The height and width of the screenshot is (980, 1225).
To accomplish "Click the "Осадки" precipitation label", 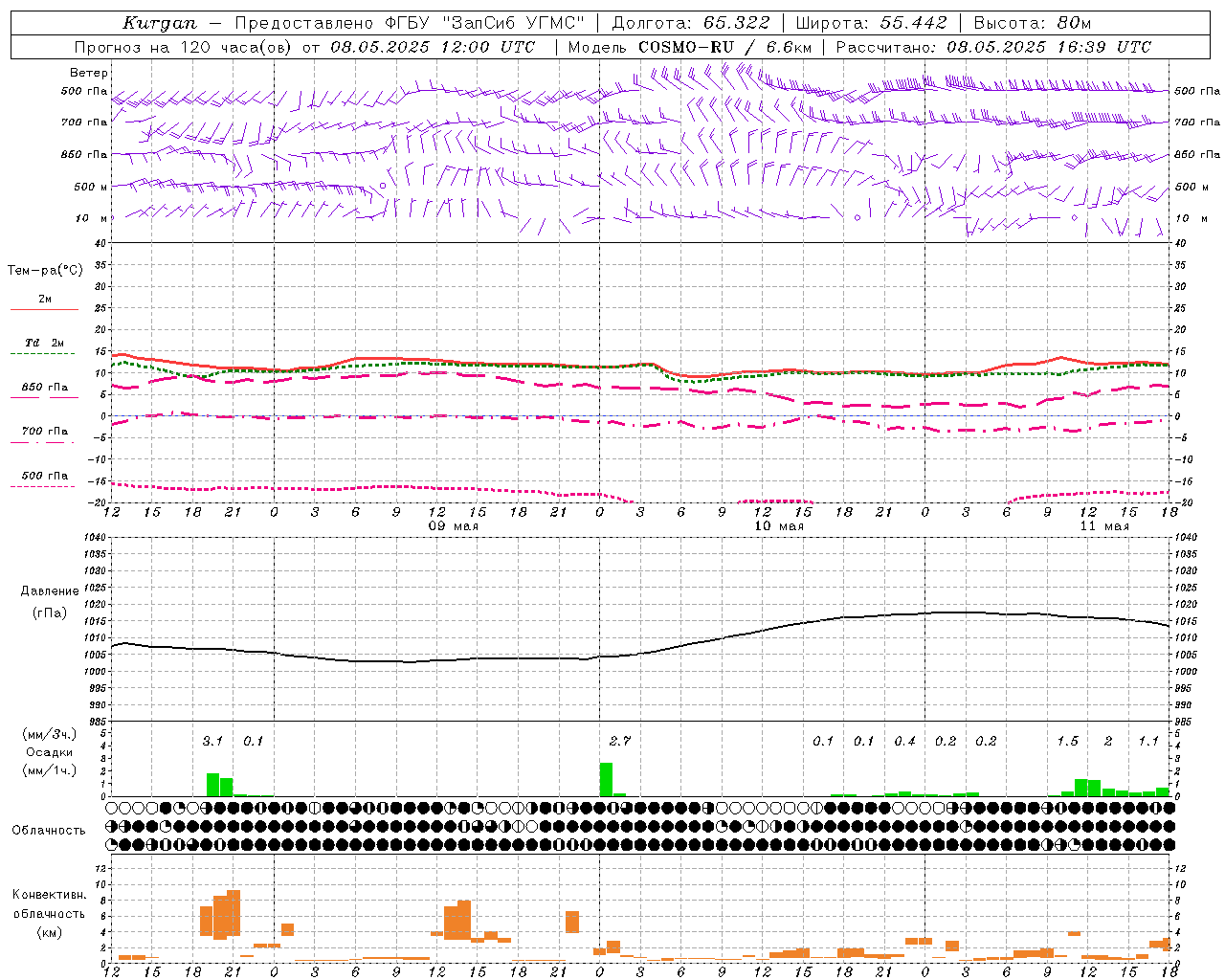I will tap(50, 752).
